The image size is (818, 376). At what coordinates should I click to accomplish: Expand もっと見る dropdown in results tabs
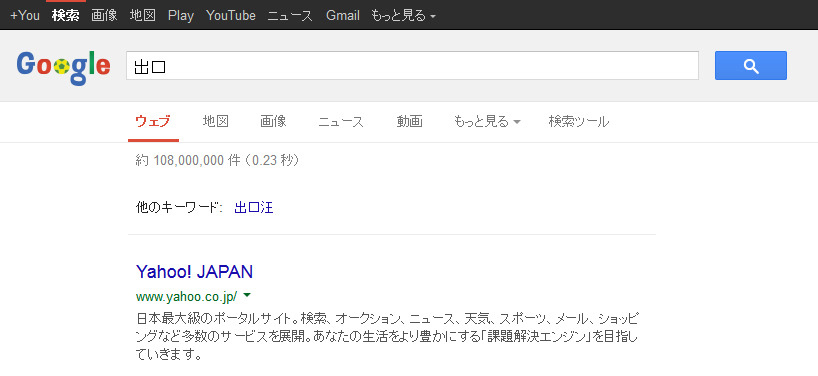[x=487, y=122]
